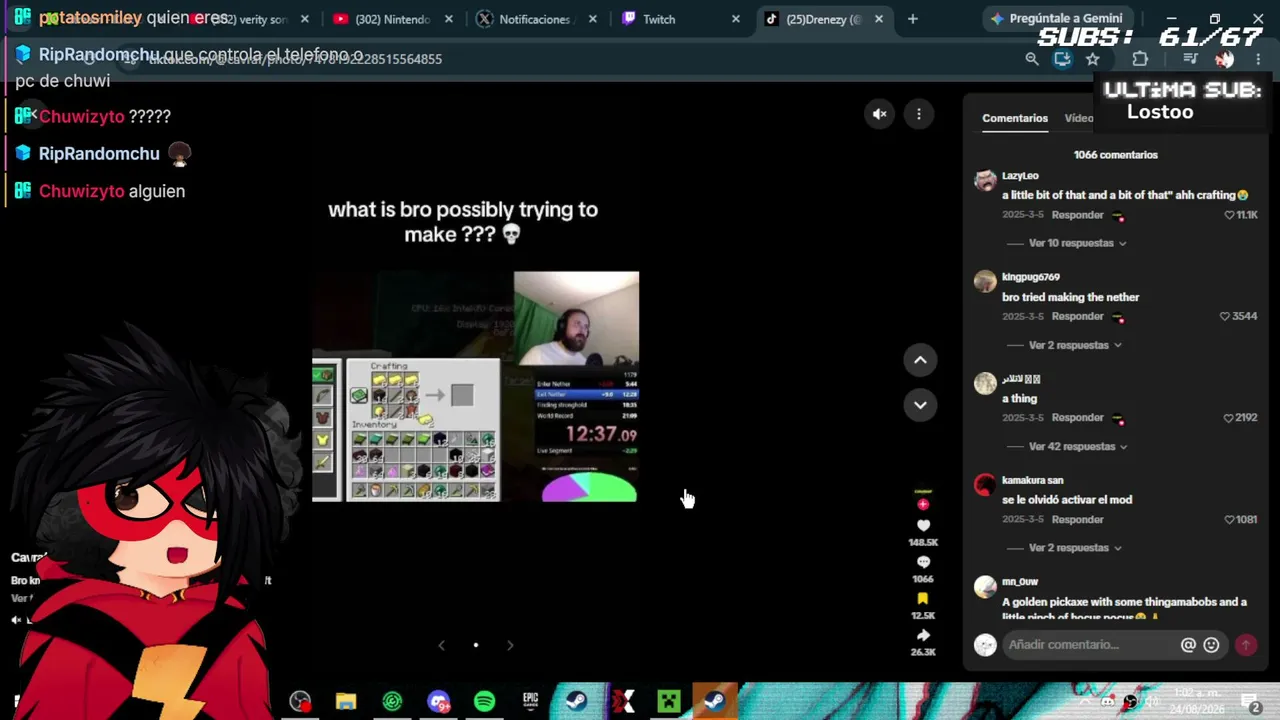
Task: Open the active Steam window in taskbar
Action: tap(714, 701)
